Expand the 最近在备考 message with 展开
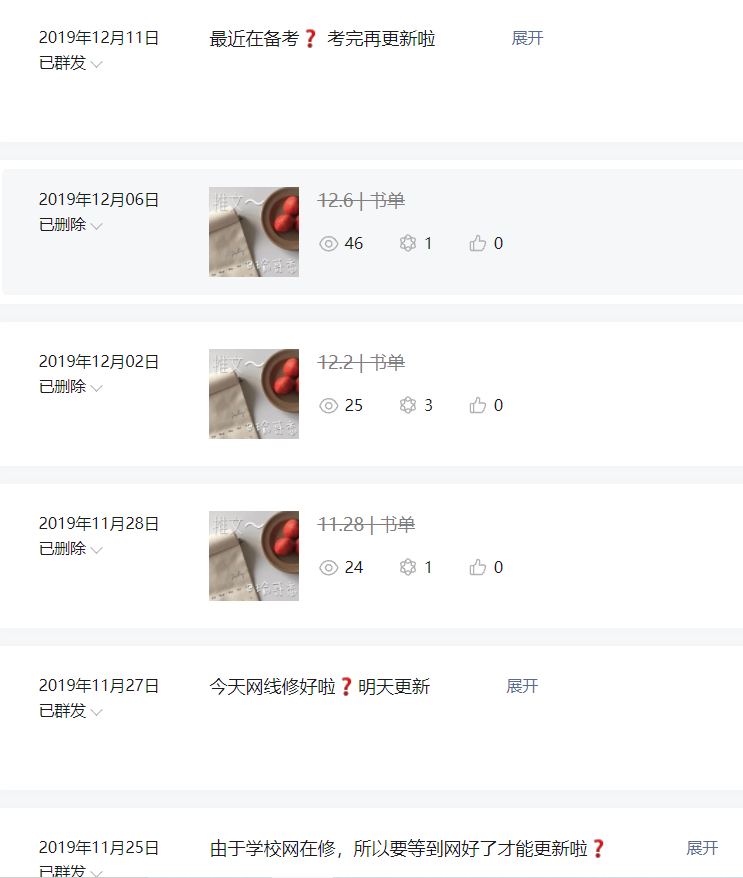The height and width of the screenshot is (878, 743). 527,38
